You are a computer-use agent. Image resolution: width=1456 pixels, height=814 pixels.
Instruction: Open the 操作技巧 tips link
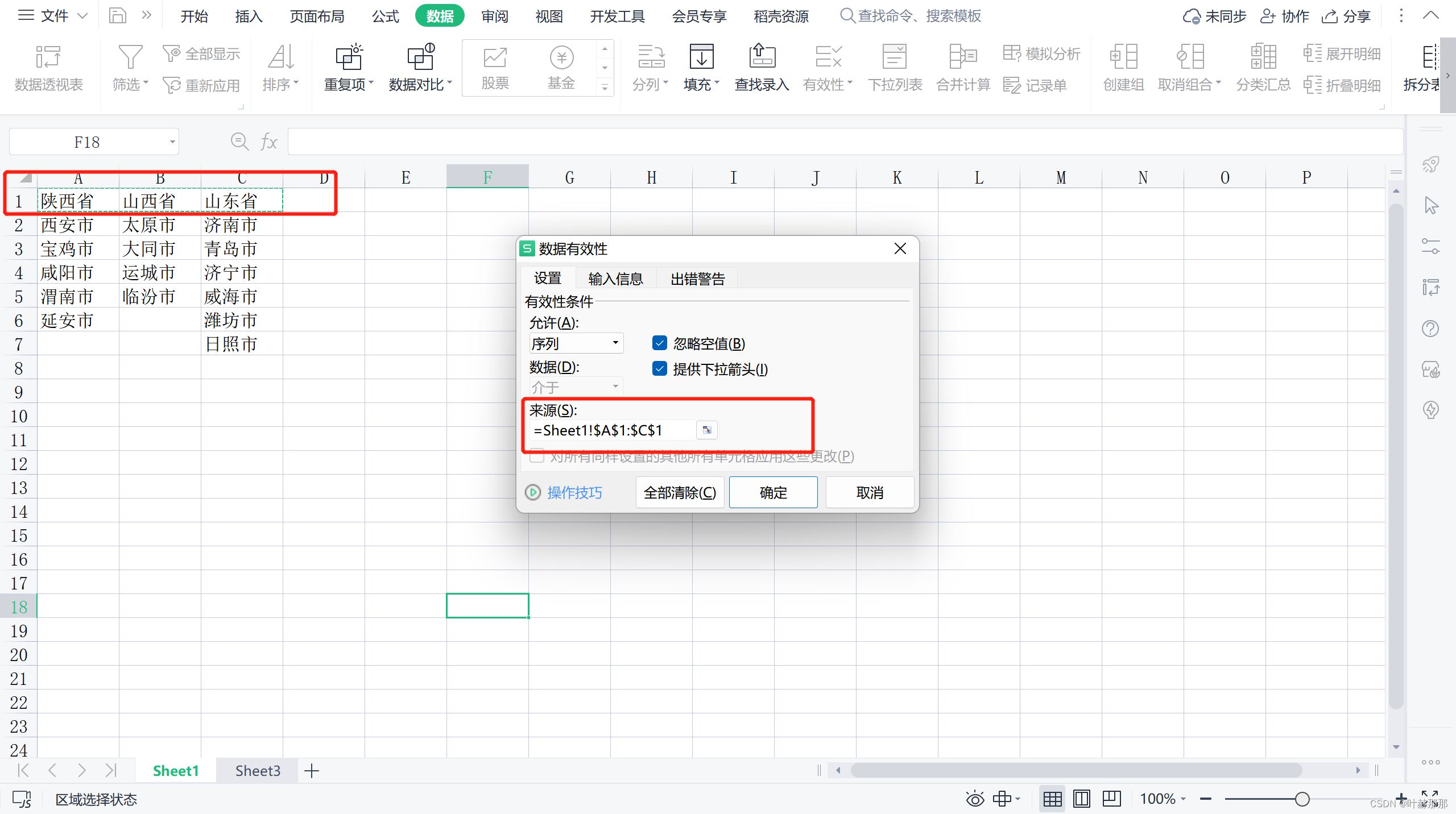pos(574,492)
